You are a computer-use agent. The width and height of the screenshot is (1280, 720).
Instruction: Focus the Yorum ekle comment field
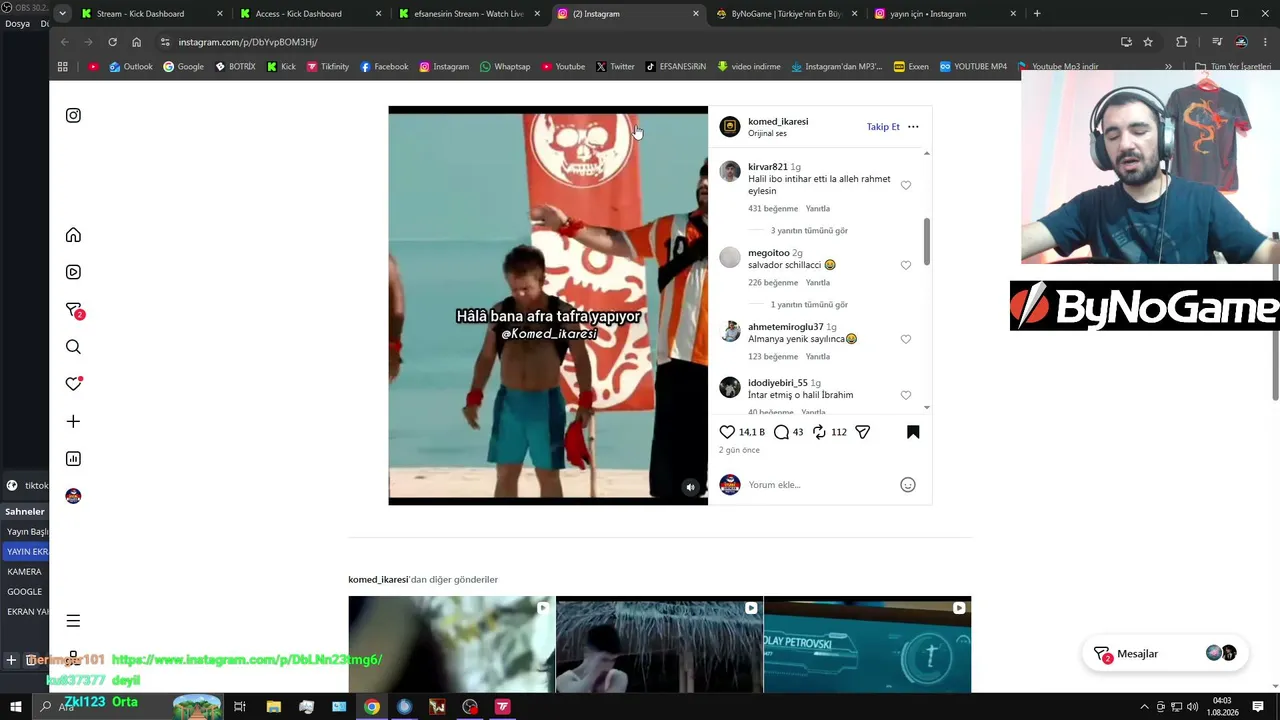point(820,485)
